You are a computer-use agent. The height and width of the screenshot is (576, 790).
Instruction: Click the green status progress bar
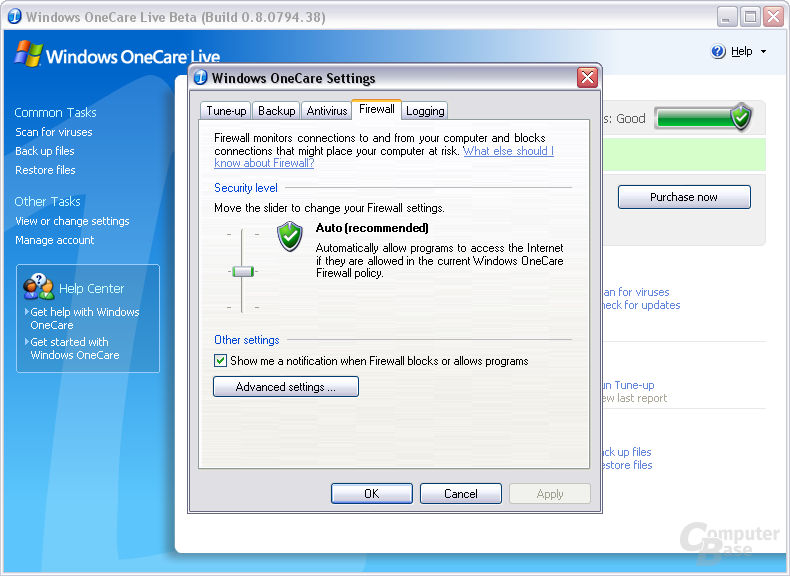coord(695,118)
